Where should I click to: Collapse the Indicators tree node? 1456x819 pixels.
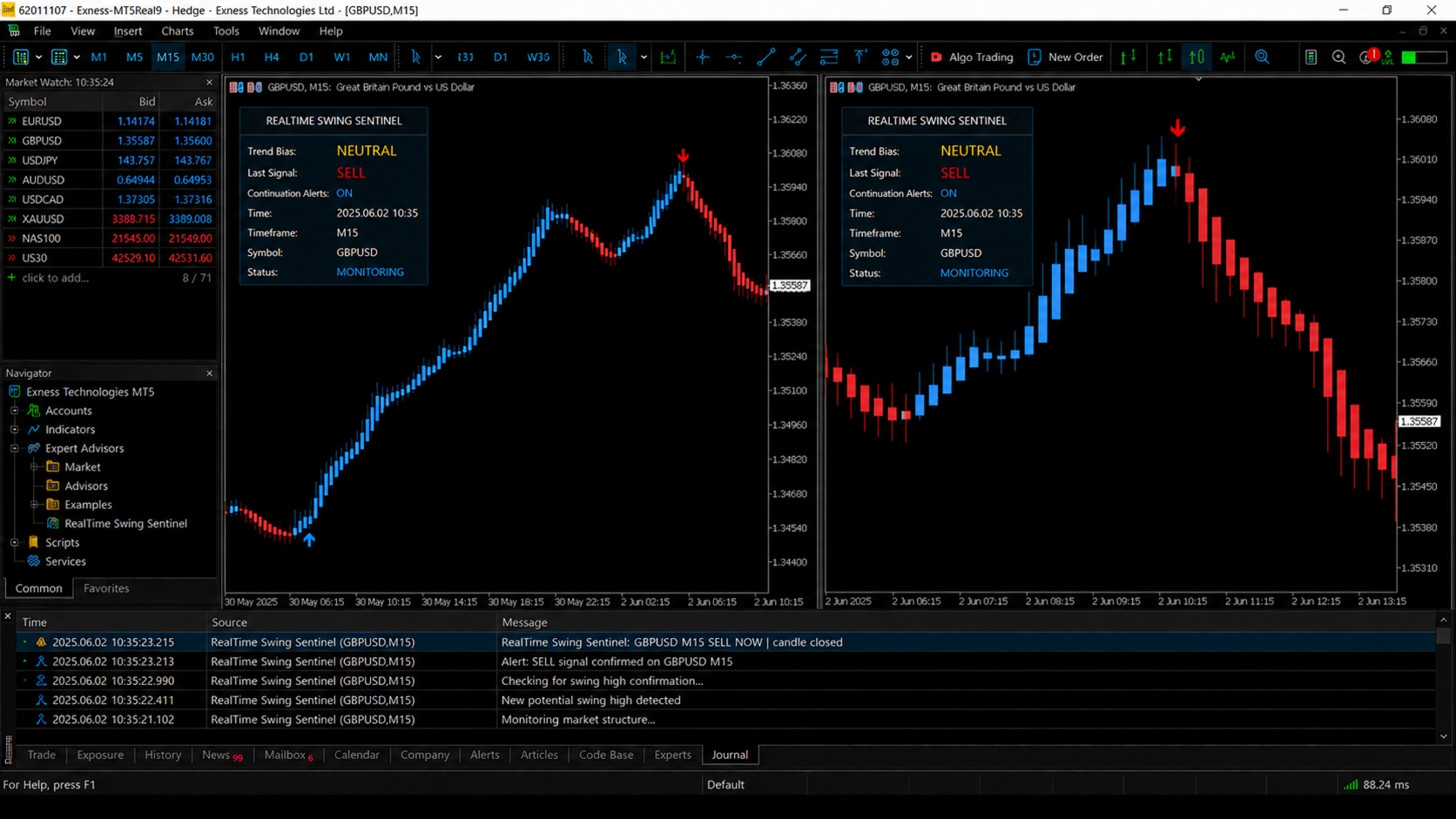(x=15, y=430)
